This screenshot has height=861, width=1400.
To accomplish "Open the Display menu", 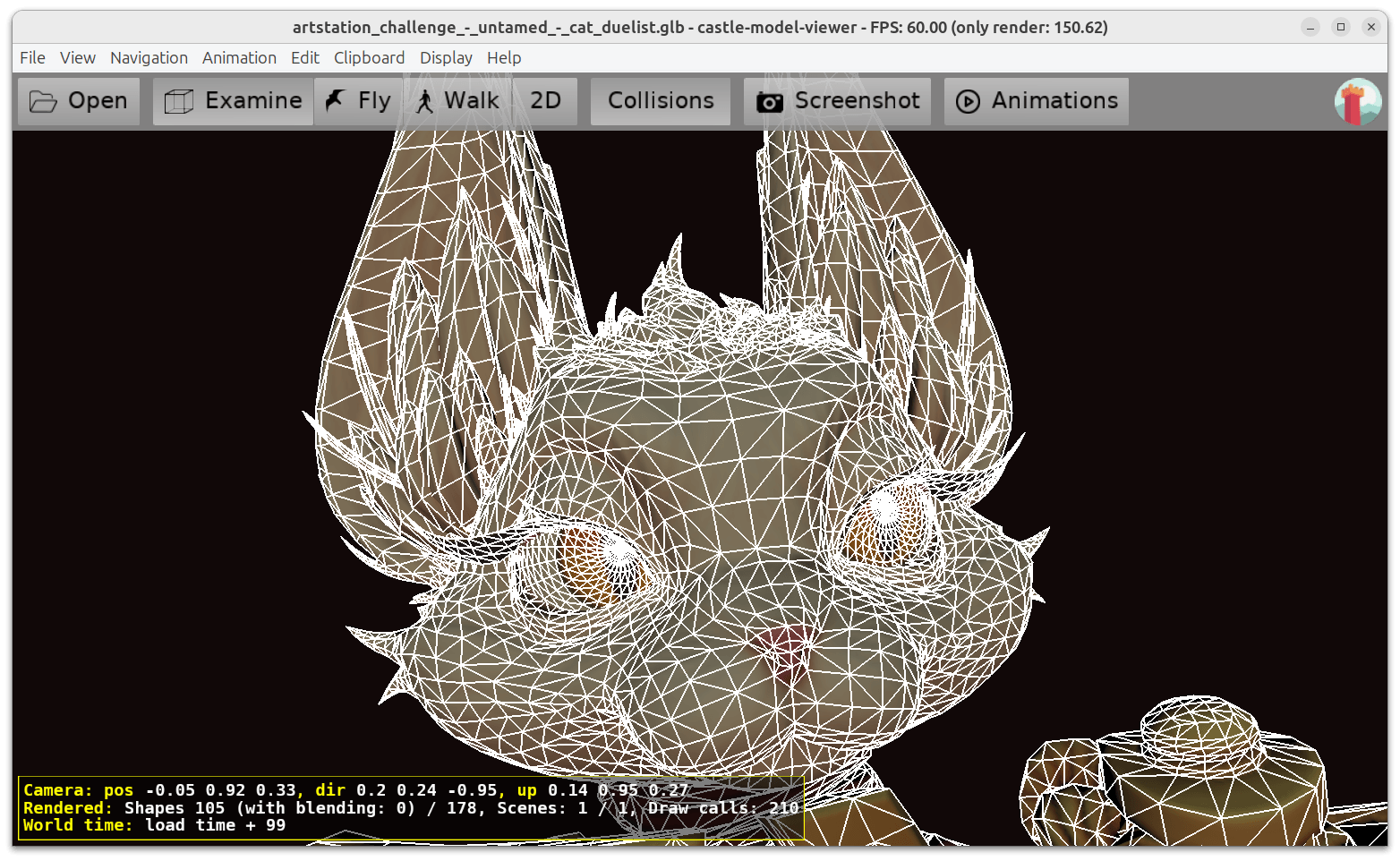I will point(446,57).
